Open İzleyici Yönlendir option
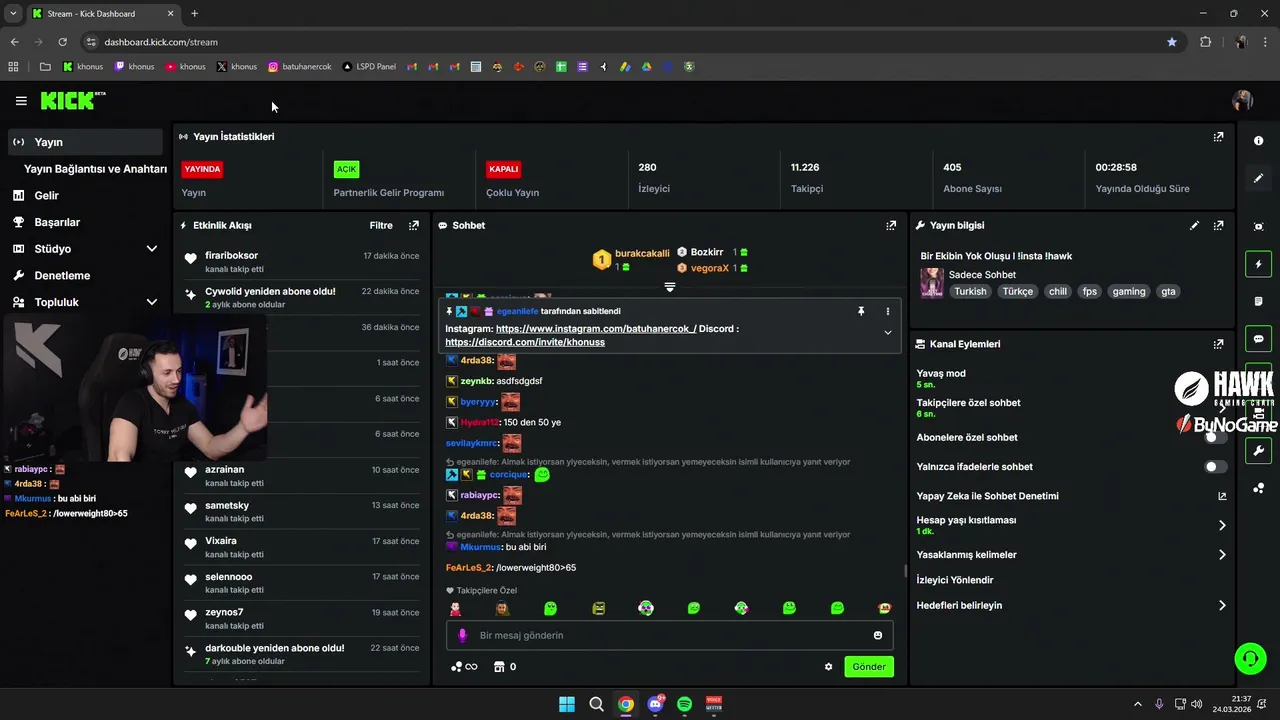This screenshot has height=720, width=1280. 955,580
